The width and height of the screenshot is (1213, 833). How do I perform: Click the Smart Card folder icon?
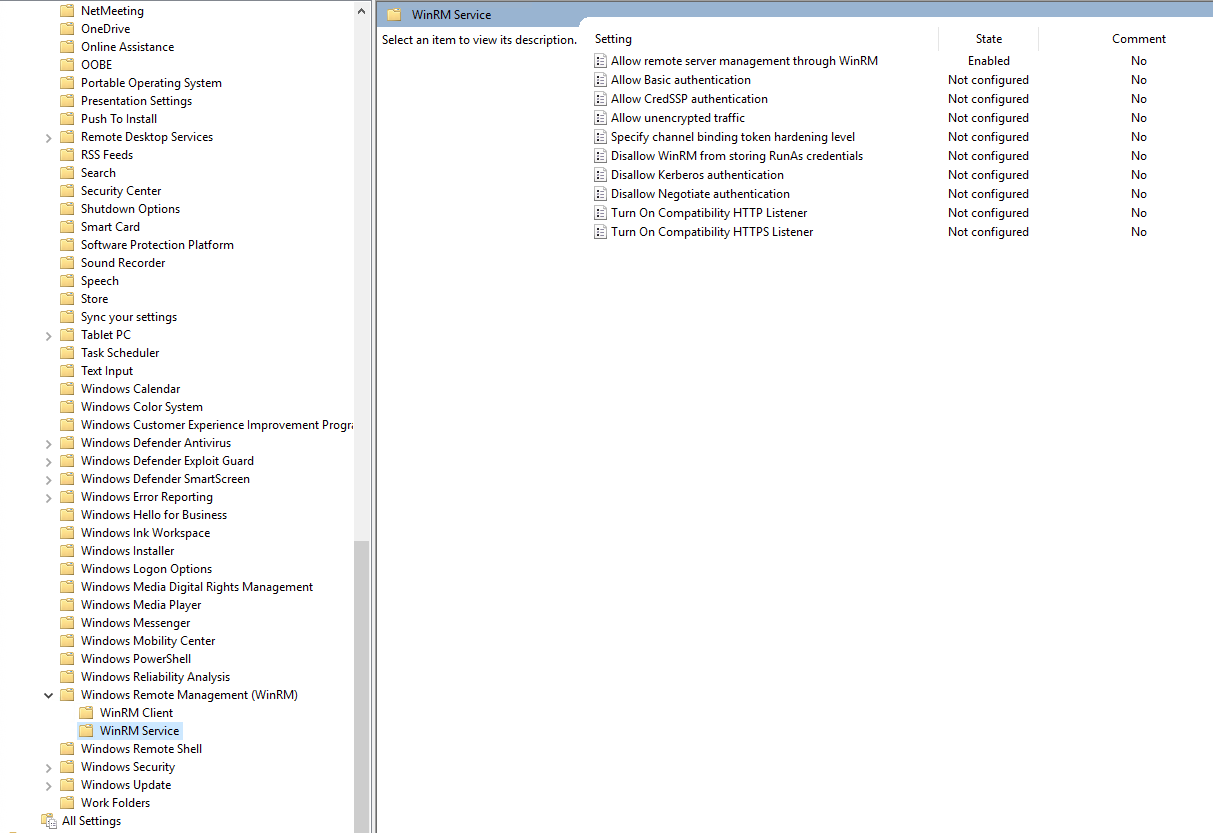coord(67,227)
